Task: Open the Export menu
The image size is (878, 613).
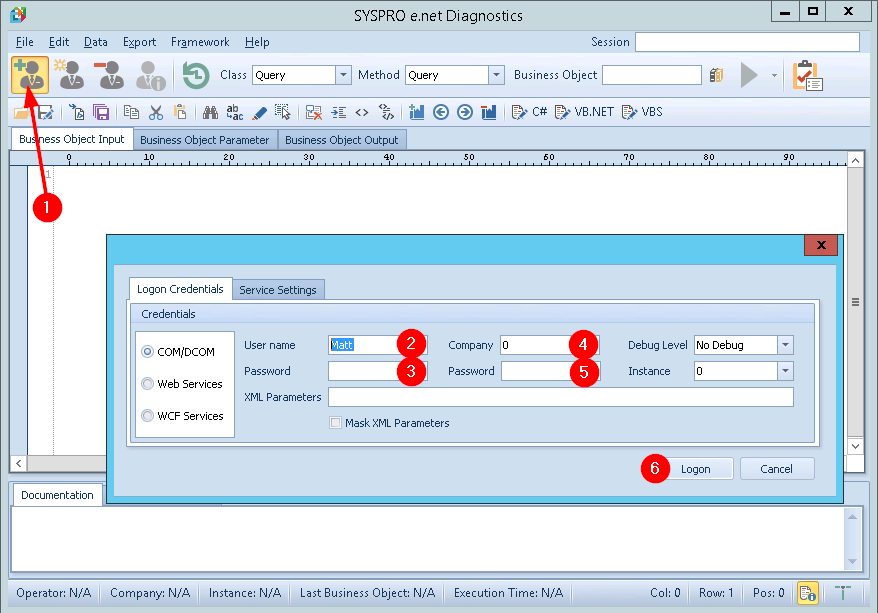Action: (139, 42)
